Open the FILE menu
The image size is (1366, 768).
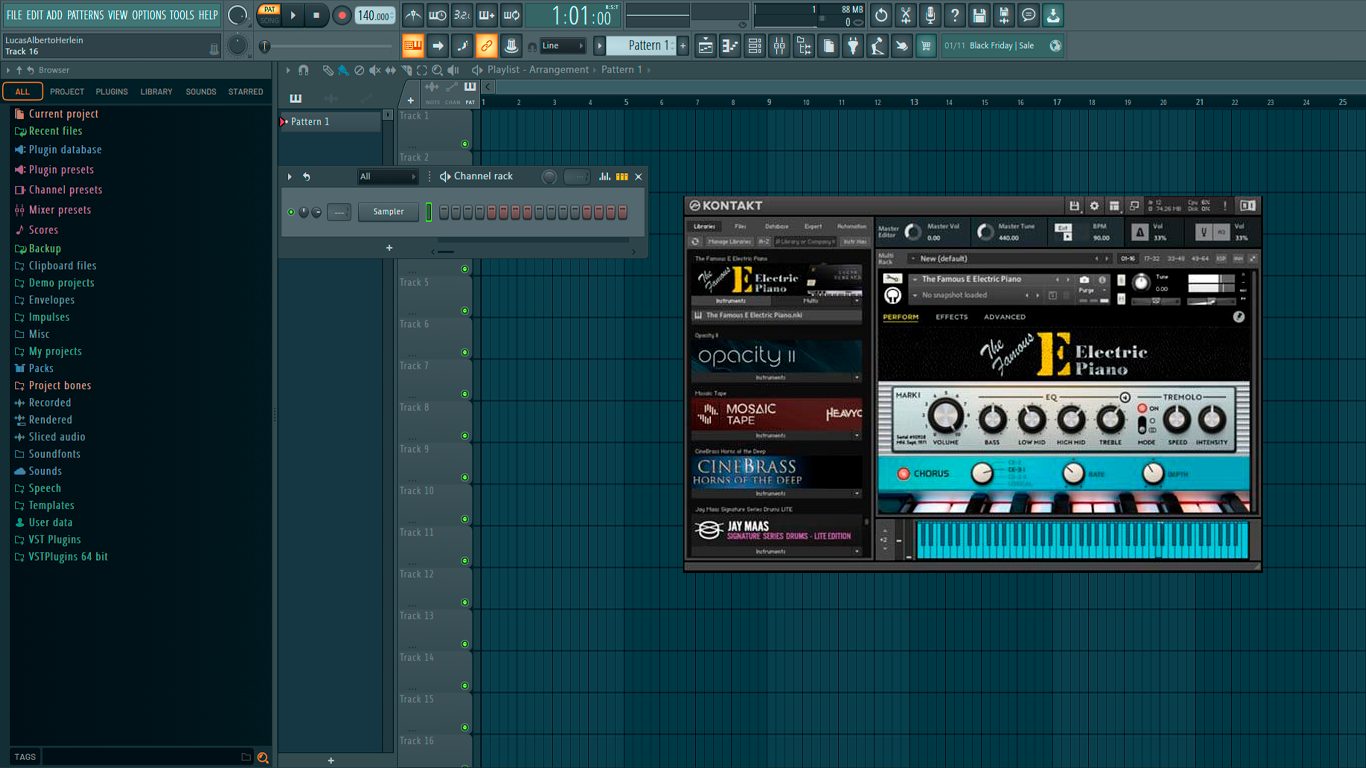(x=14, y=15)
